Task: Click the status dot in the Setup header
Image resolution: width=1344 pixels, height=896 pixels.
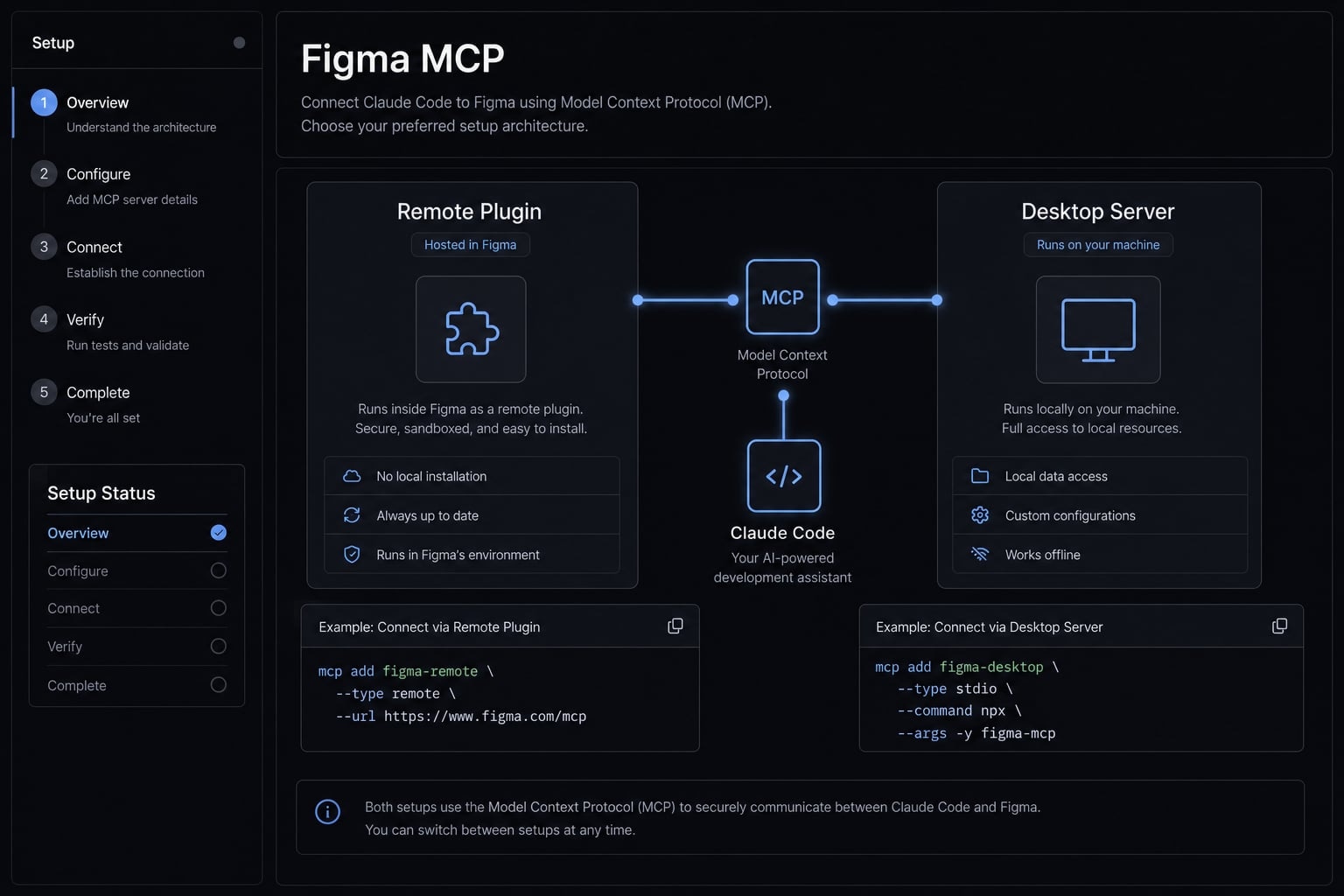Action: click(239, 43)
